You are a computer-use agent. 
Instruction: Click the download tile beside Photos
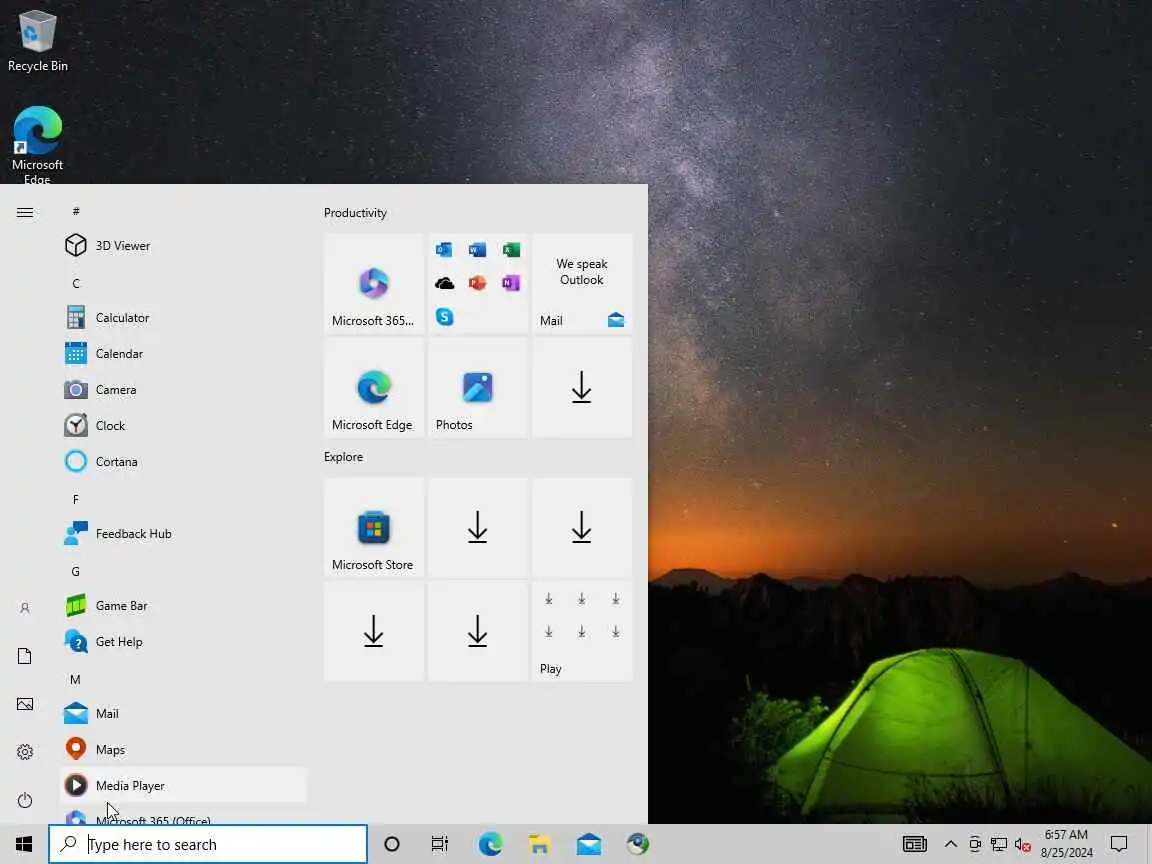582,388
